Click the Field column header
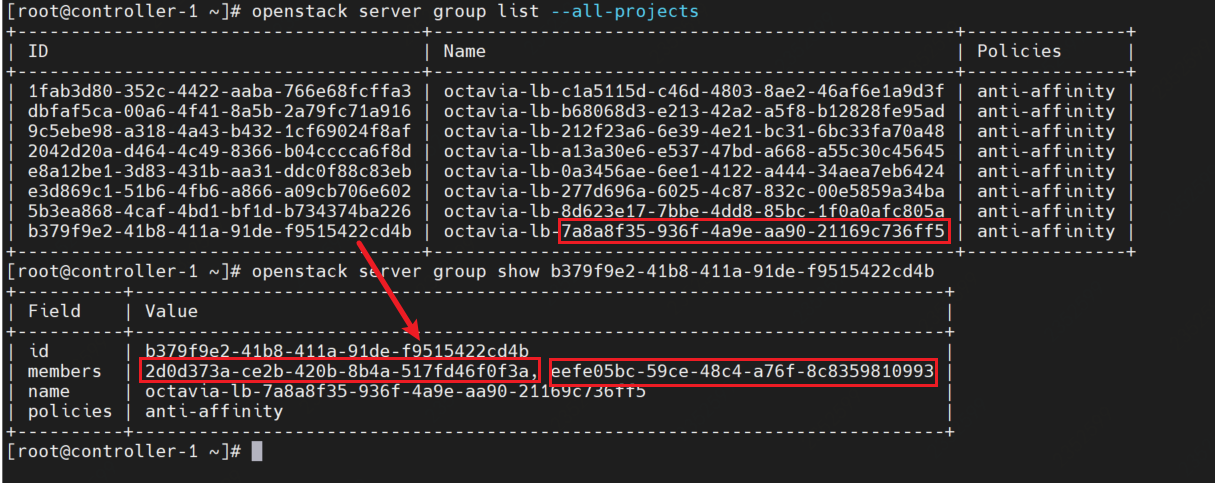Viewport: 1215px width, 483px height. (56, 311)
